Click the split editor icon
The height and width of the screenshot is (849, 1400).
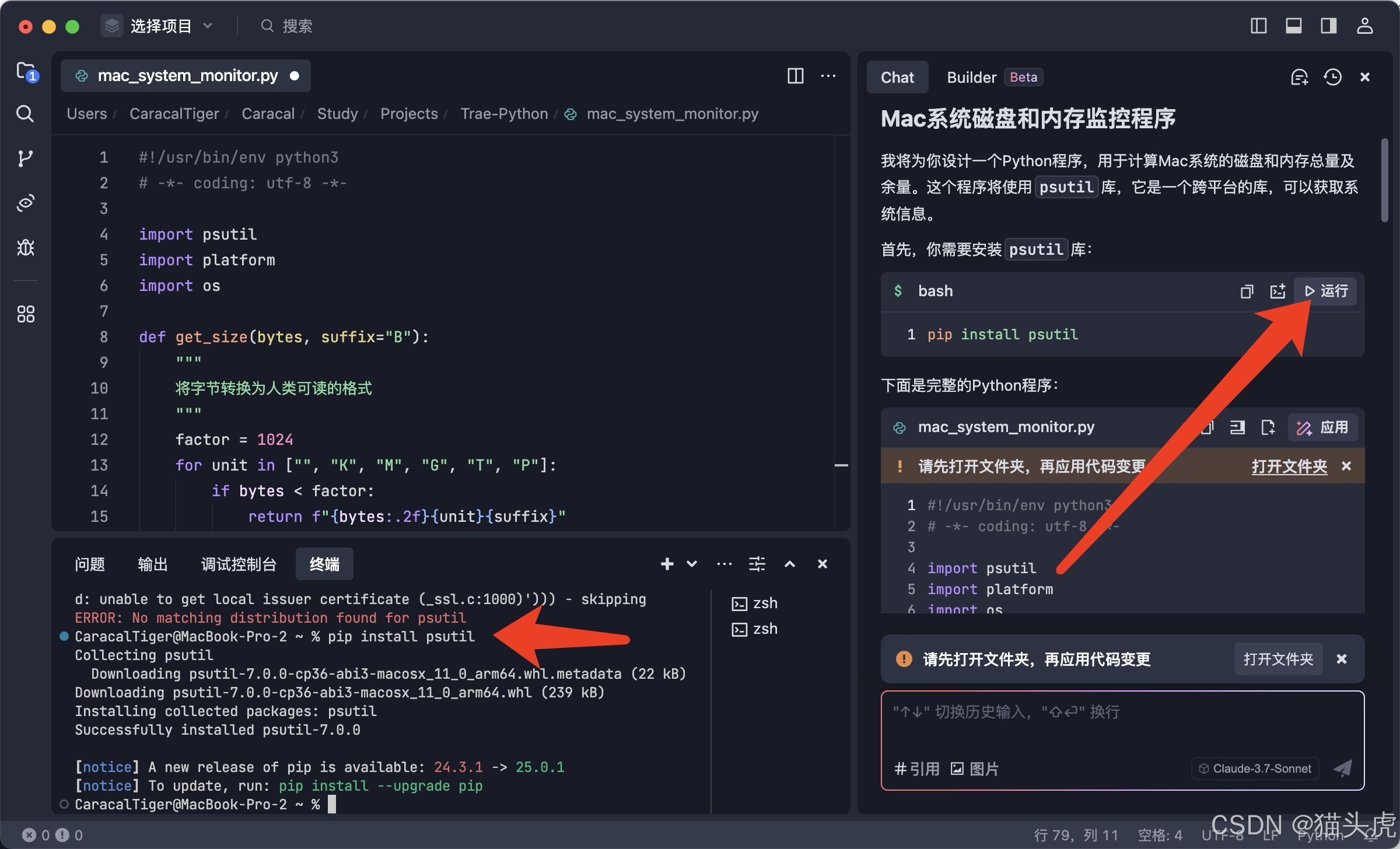pos(795,76)
